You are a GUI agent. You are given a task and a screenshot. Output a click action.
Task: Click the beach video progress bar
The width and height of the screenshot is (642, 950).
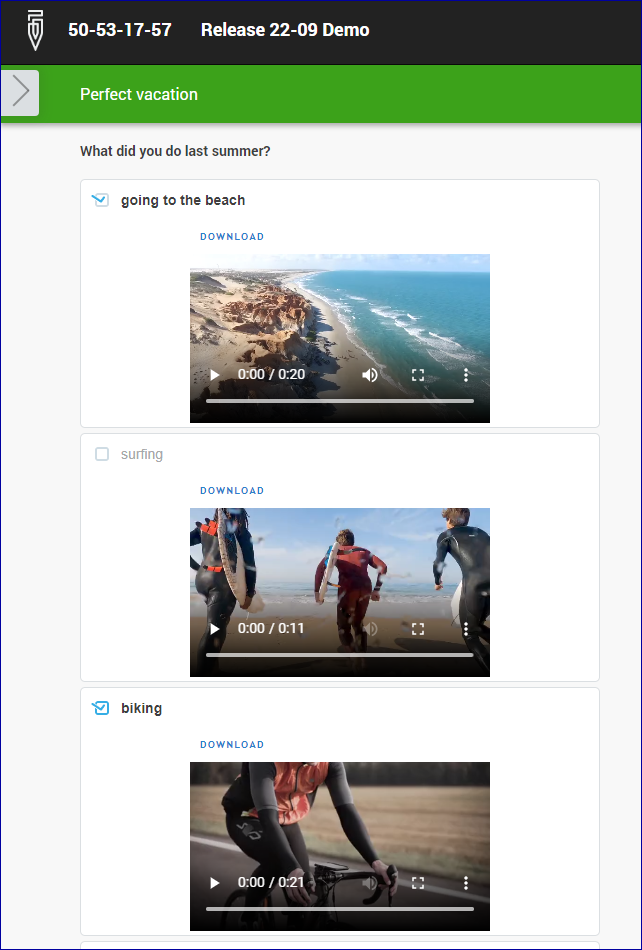point(340,400)
